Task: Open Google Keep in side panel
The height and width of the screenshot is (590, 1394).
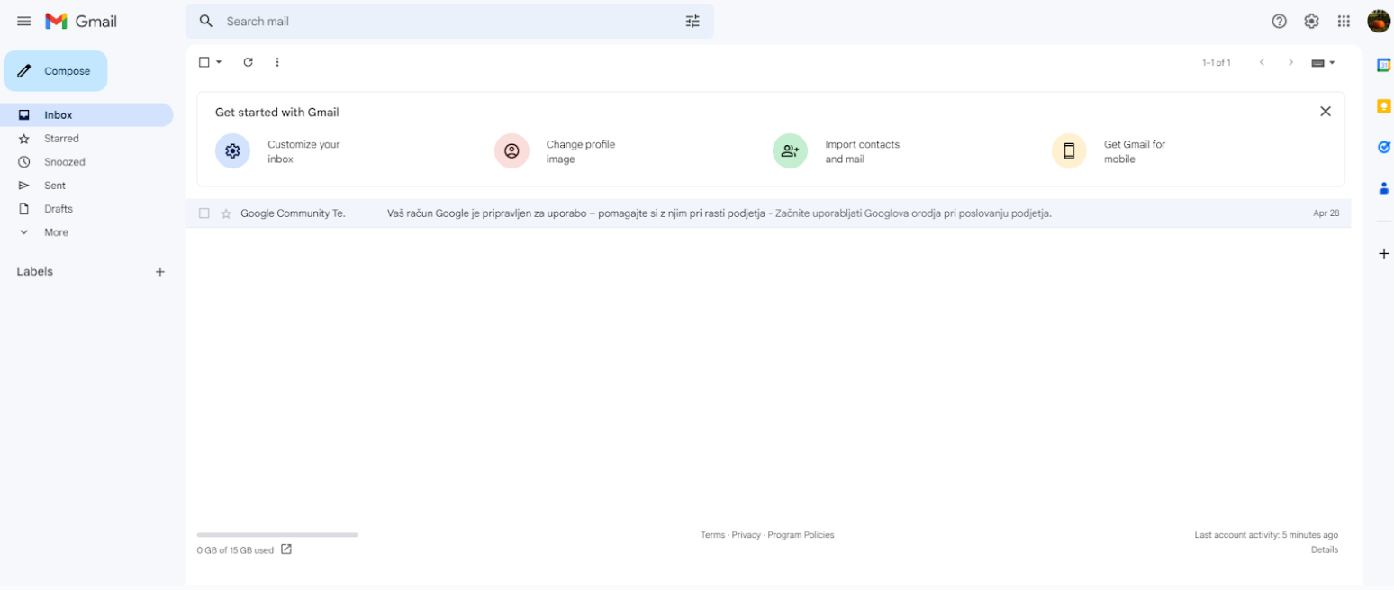Action: (1384, 106)
